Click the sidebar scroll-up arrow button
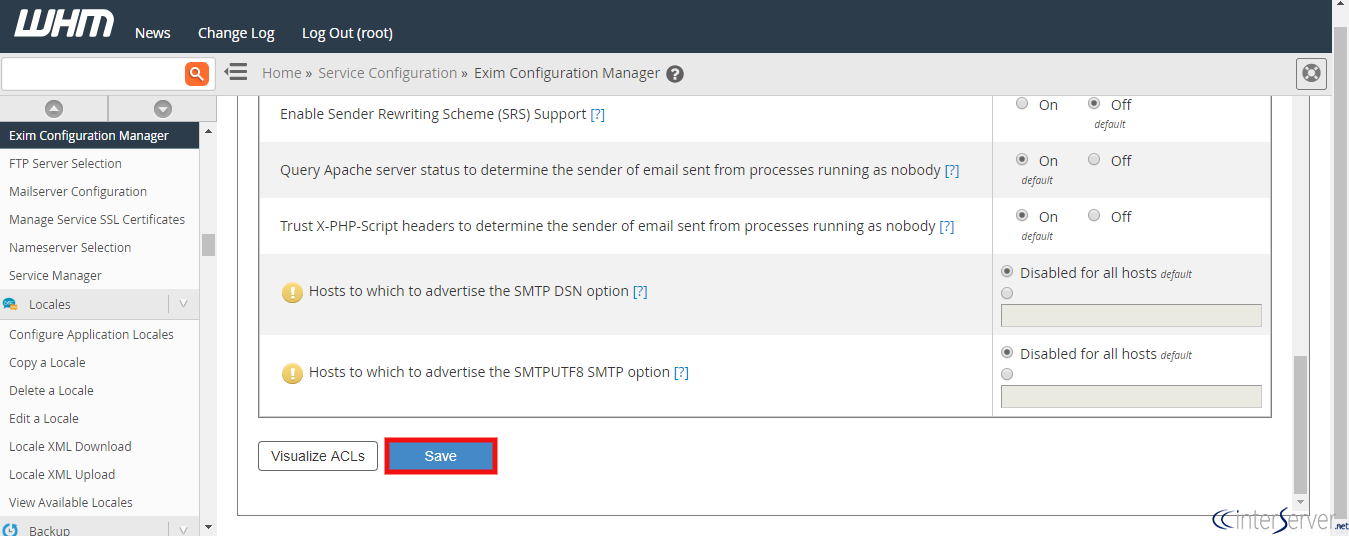 click(54, 109)
